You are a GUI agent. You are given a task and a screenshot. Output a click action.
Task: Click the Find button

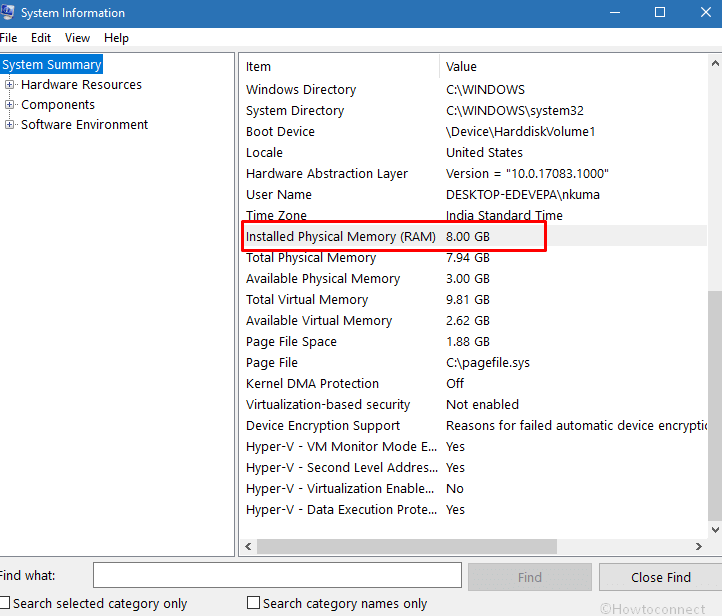coord(530,577)
